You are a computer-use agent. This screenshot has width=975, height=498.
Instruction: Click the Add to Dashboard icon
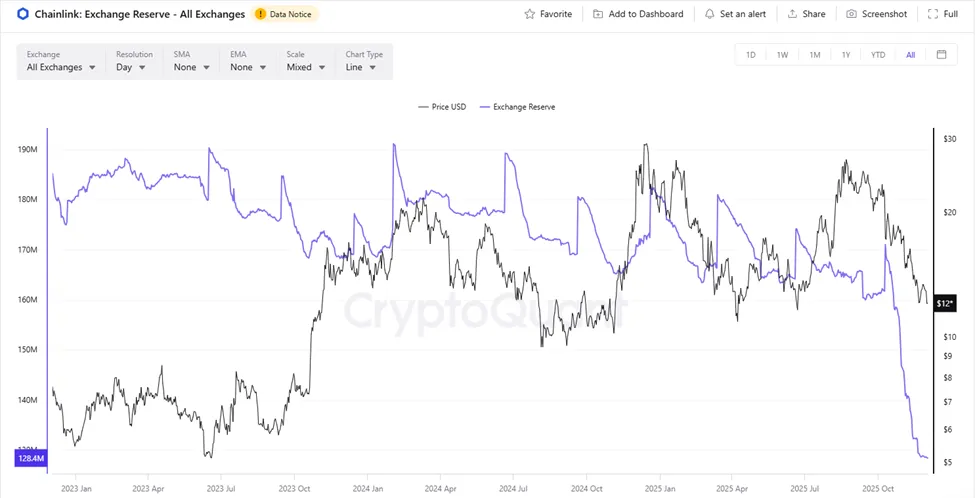pos(598,14)
